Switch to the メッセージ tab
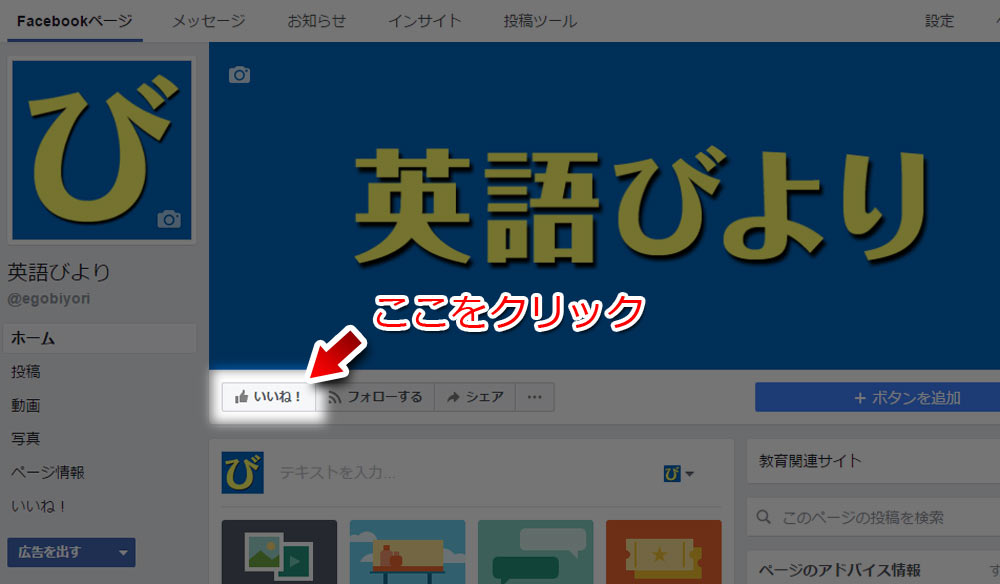 pyautogui.click(x=209, y=21)
